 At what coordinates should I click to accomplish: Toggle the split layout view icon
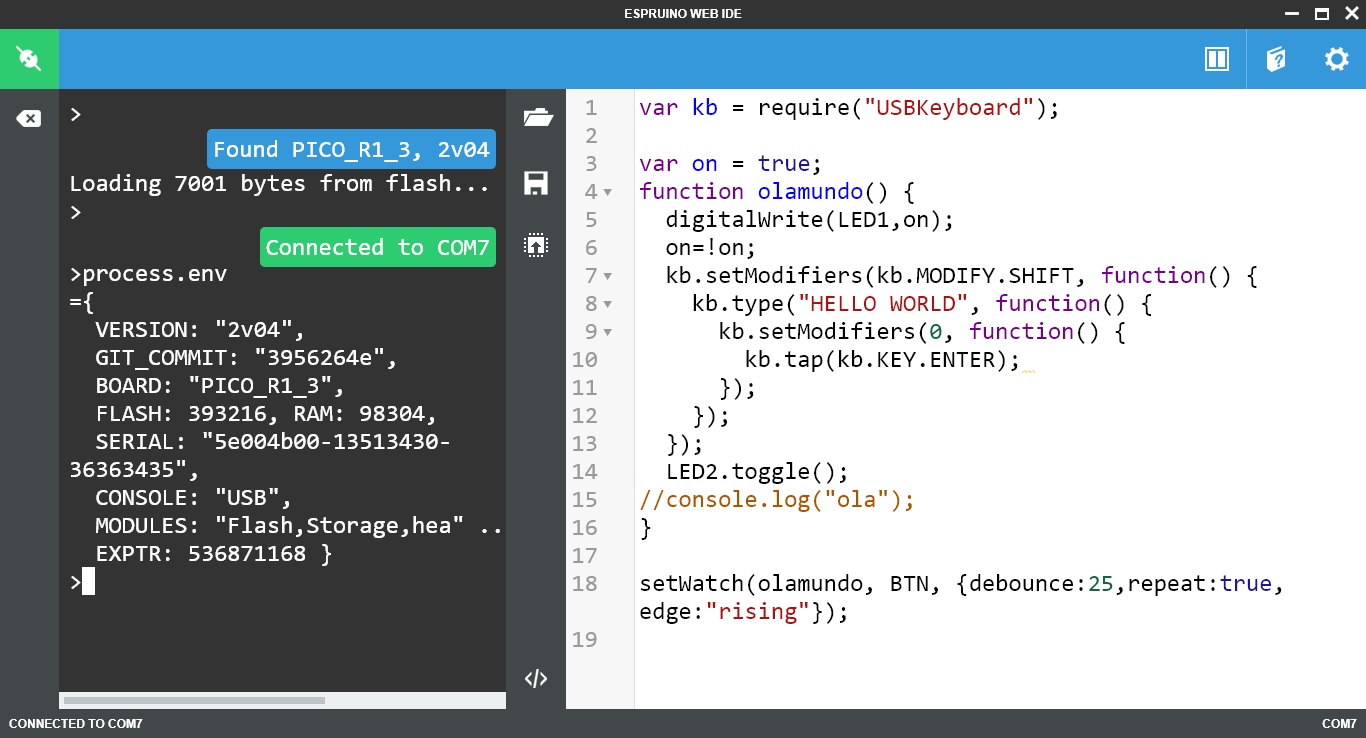click(1216, 59)
